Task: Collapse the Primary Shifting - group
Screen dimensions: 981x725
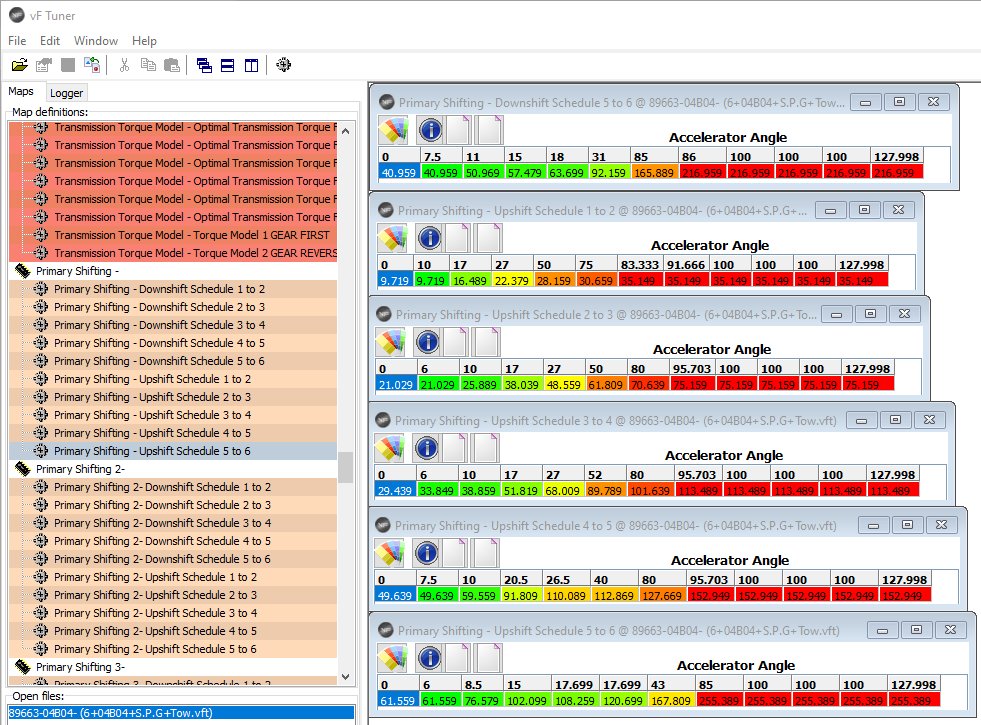Action: (x=23, y=271)
